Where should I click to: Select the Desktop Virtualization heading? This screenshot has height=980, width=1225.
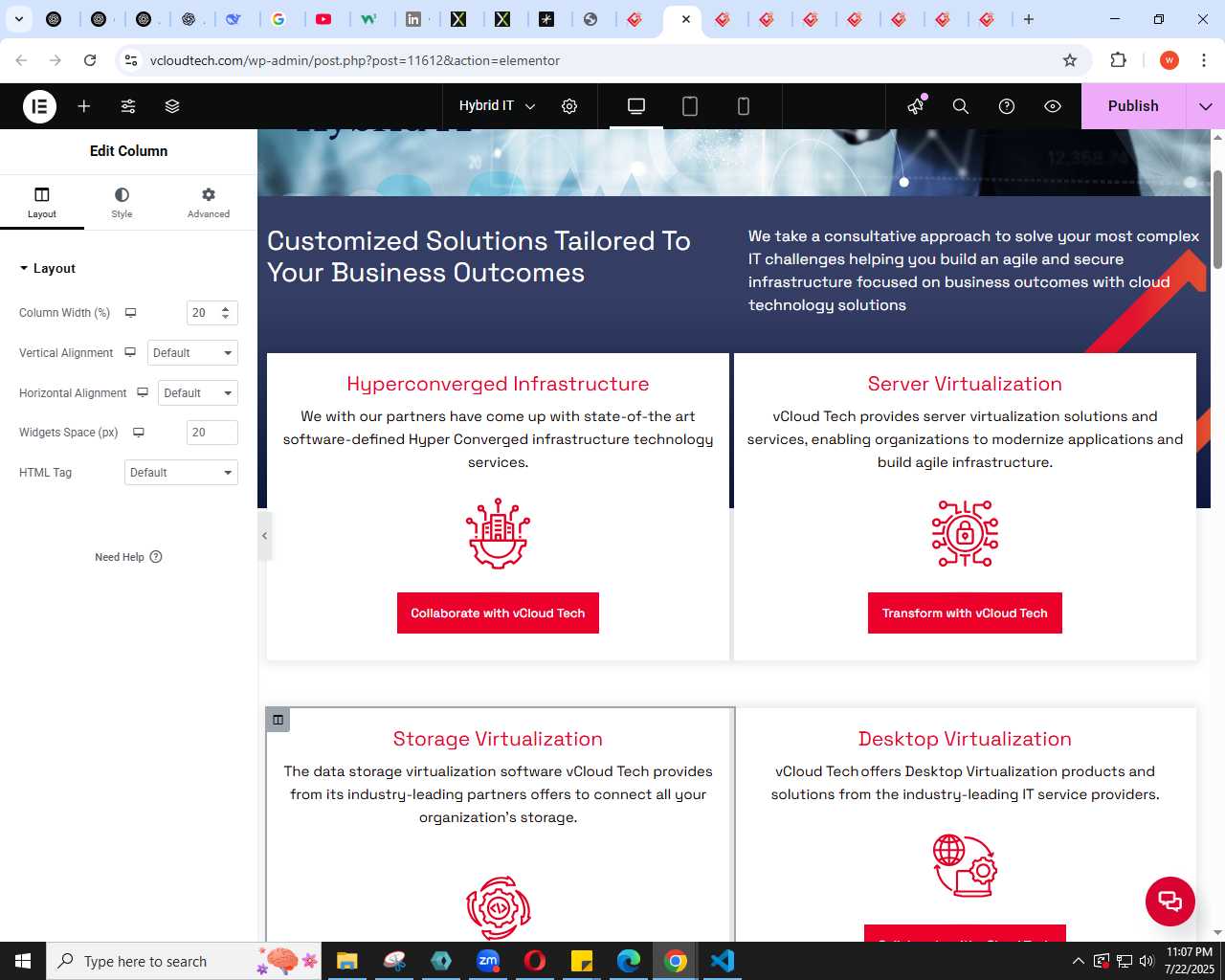tap(965, 739)
